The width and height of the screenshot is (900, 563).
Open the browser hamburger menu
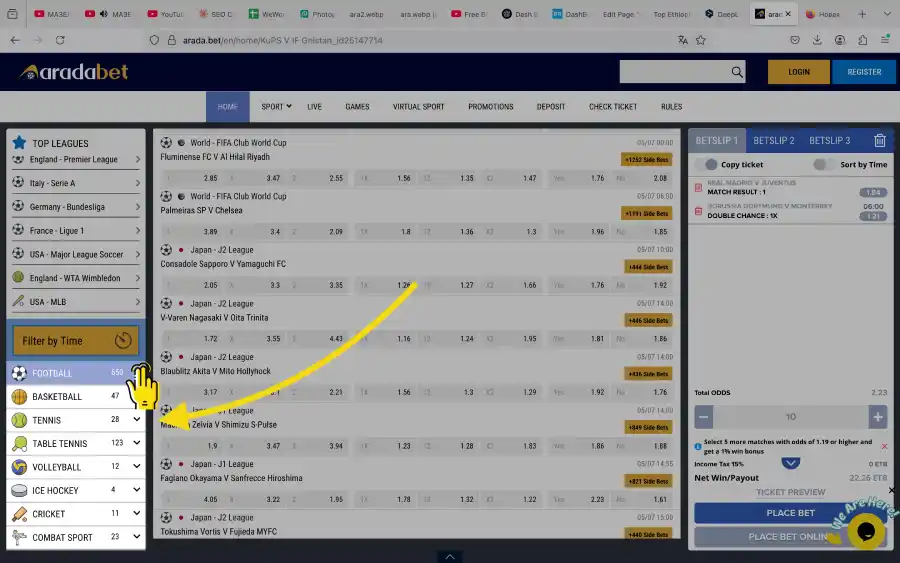pos(885,40)
